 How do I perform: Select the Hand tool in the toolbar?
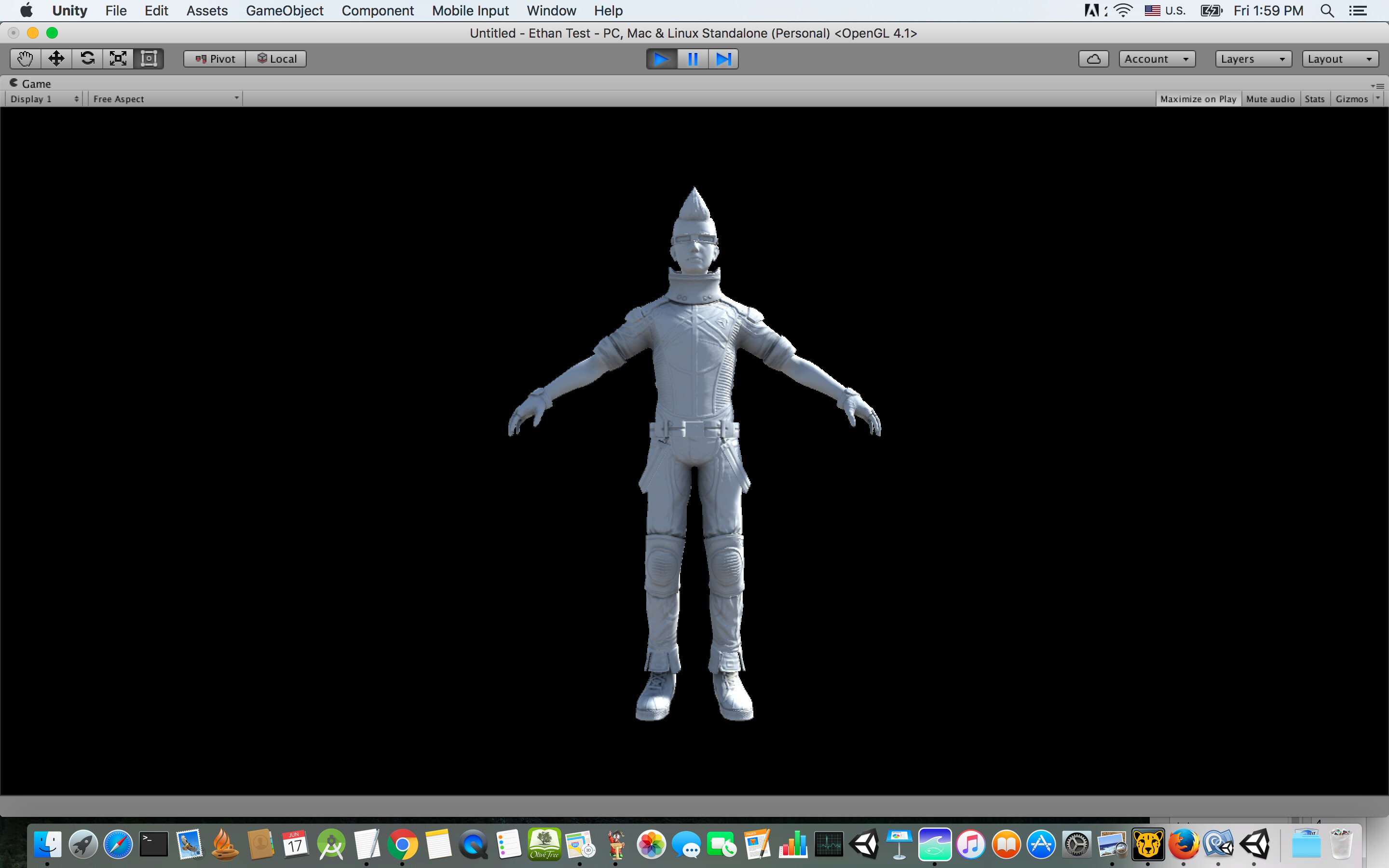[x=25, y=58]
